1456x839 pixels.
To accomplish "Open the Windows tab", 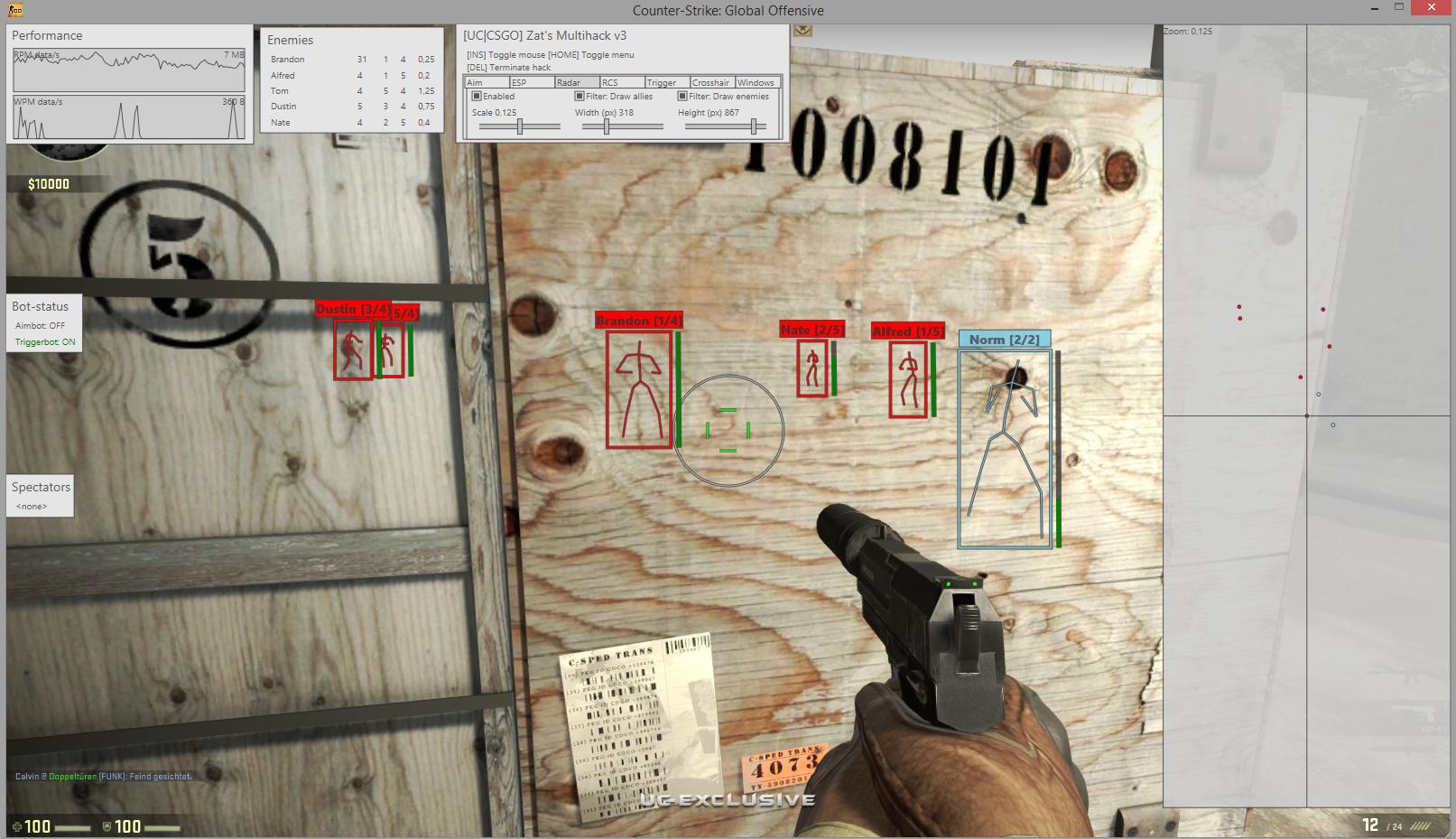I will pos(757,82).
